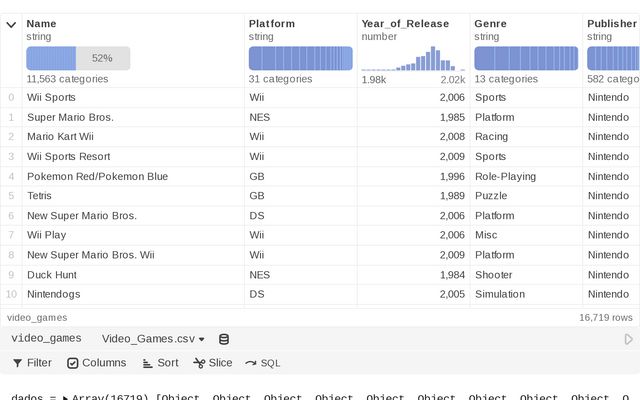Click the 2,008 year value
Viewport: 640px width, 400px height.
(x=452, y=137)
